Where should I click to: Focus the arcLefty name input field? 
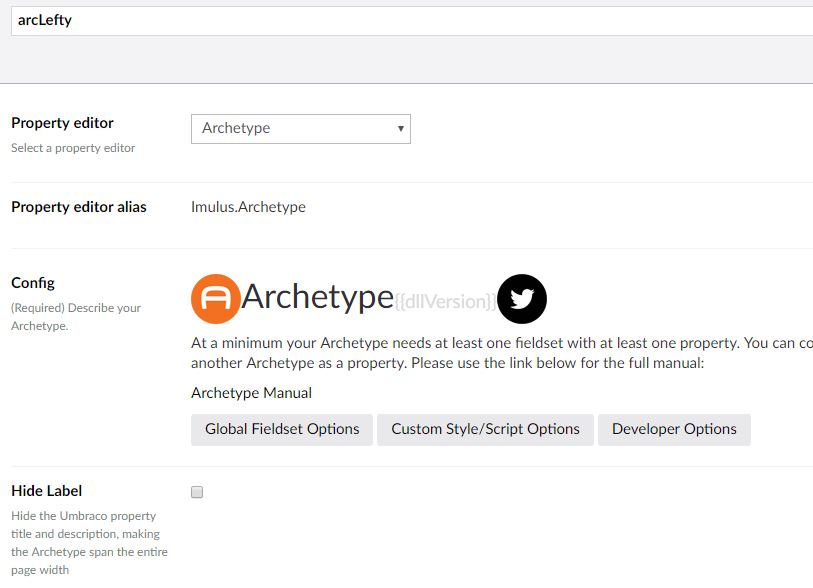coord(400,20)
